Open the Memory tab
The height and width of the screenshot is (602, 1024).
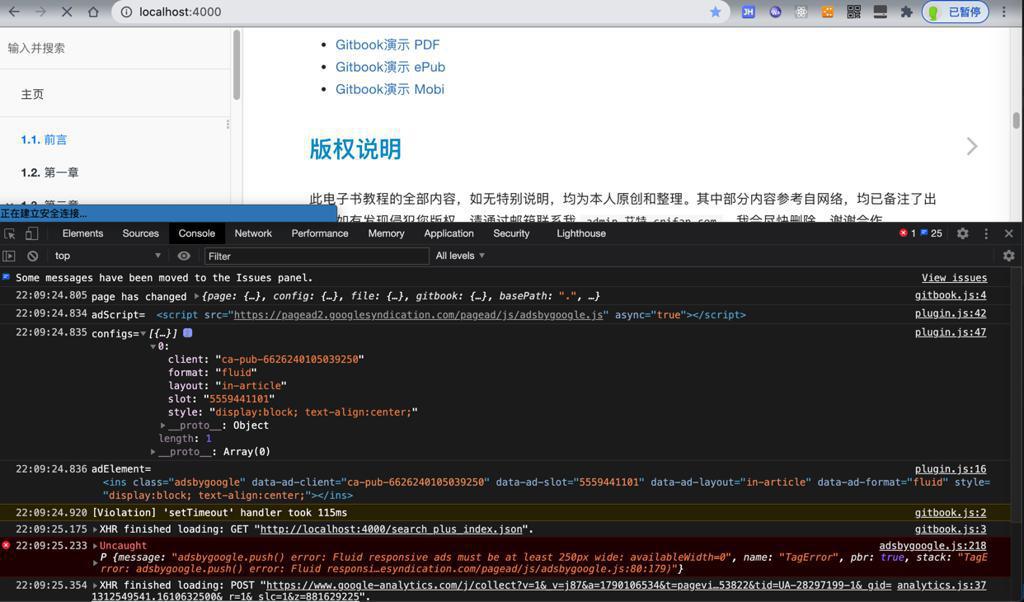(x=386, y=233)
